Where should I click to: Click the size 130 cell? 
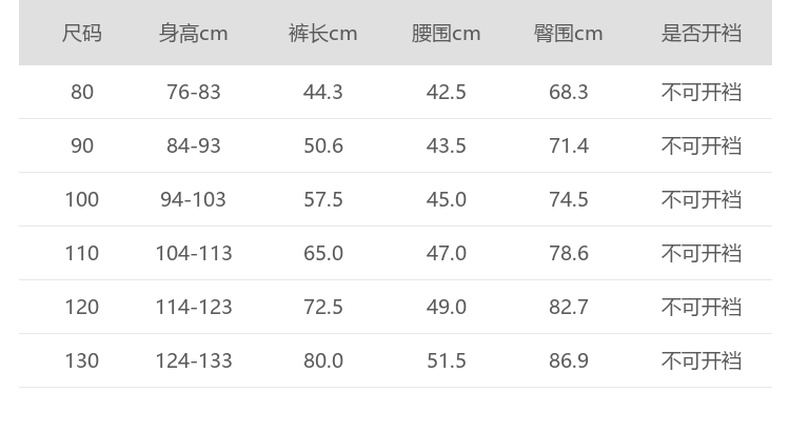[82, 361]
